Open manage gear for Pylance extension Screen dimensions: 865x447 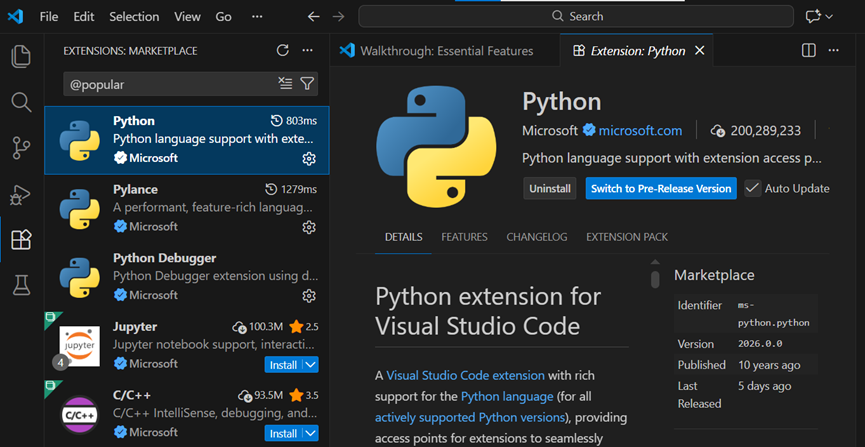click(309, 227)
